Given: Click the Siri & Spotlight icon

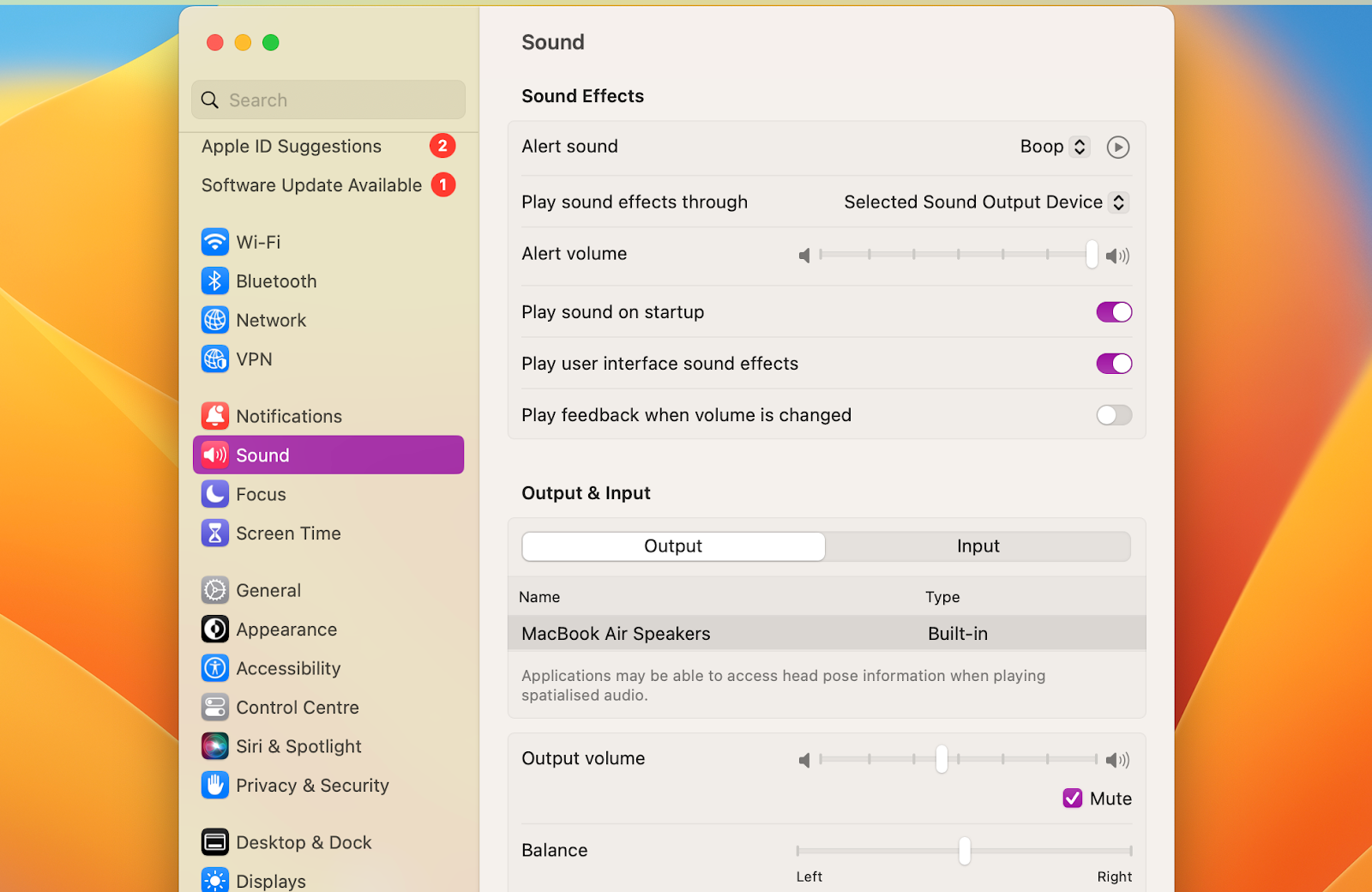Looking at the screenshot, I should [214, 745].
